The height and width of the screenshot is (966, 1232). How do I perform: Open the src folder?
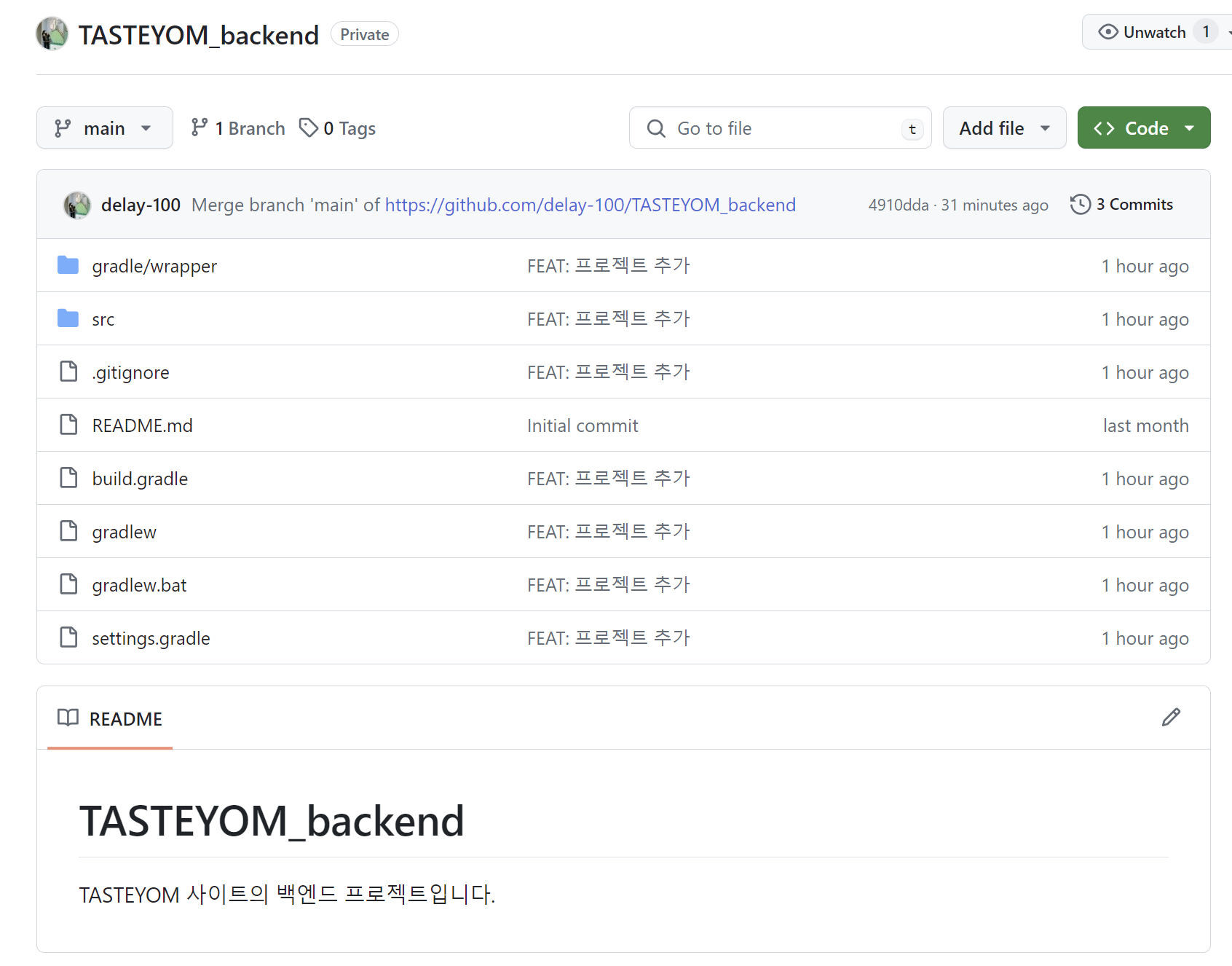point(103,319)
